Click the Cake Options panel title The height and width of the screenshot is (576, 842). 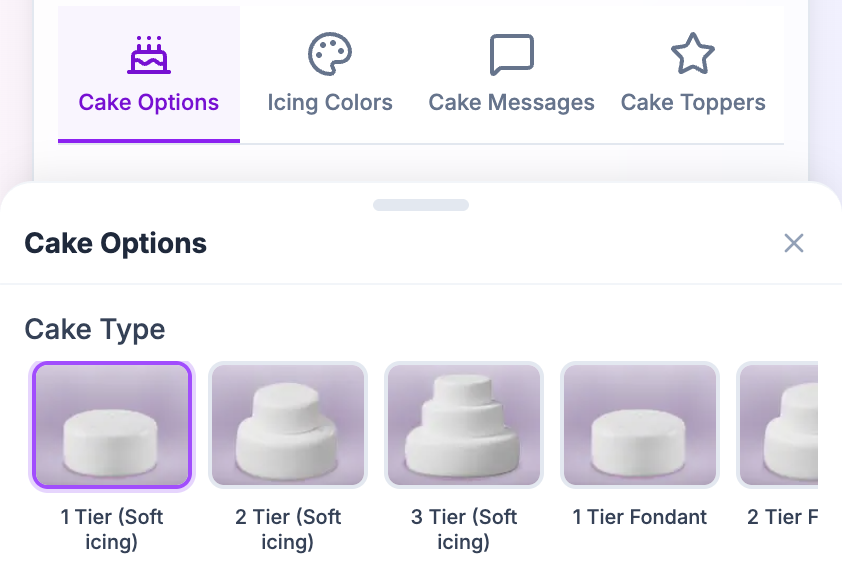coord(115,242)
